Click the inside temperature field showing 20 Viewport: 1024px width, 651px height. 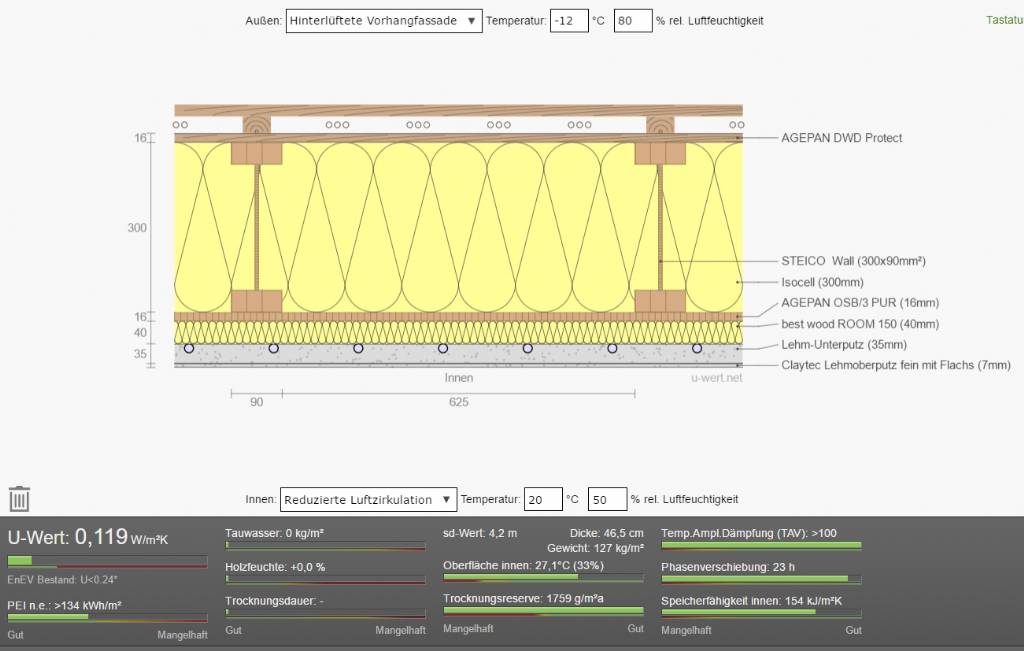tap(543, 499)
